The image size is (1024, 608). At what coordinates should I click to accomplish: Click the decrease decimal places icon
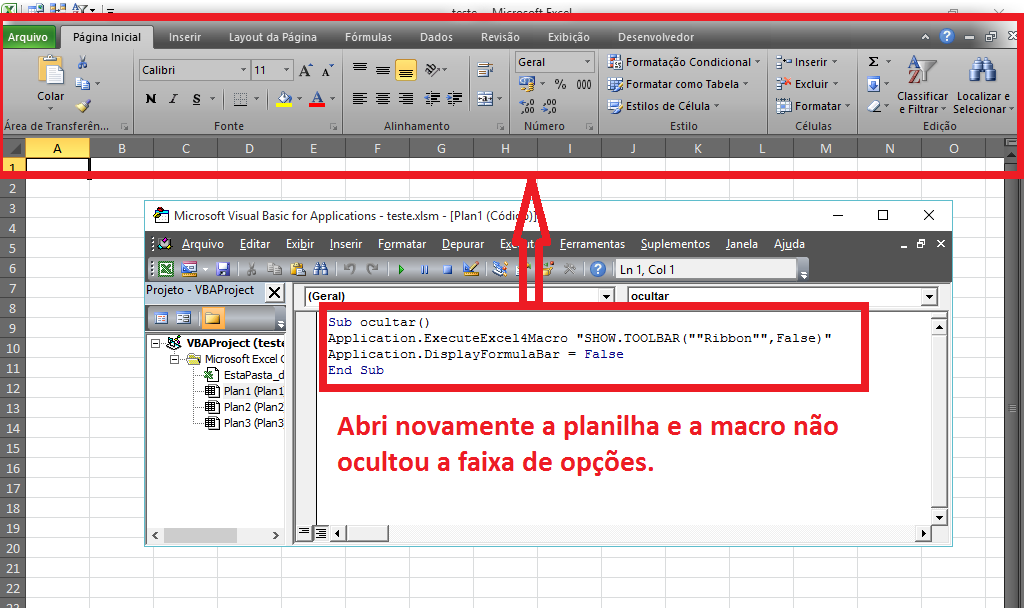(x=550, y=105)
